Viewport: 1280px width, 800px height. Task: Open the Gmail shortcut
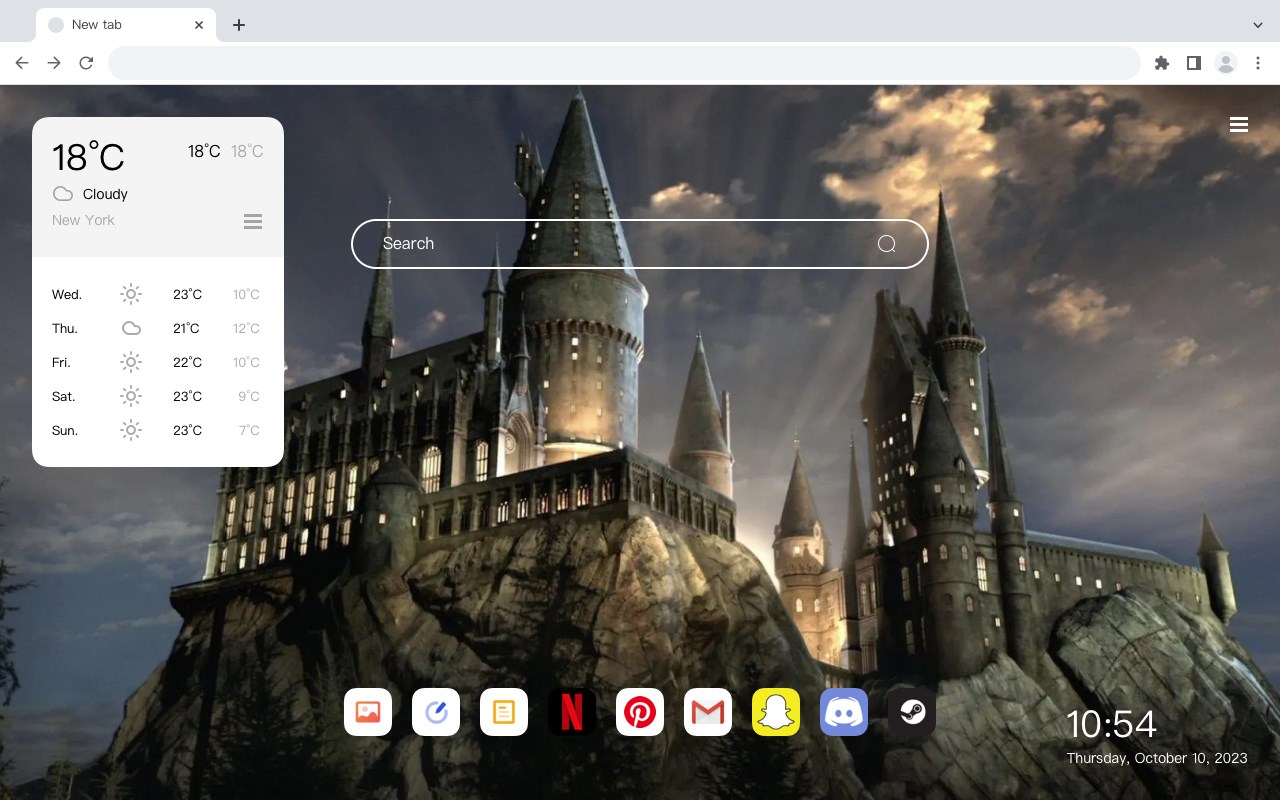coord(708,712)
